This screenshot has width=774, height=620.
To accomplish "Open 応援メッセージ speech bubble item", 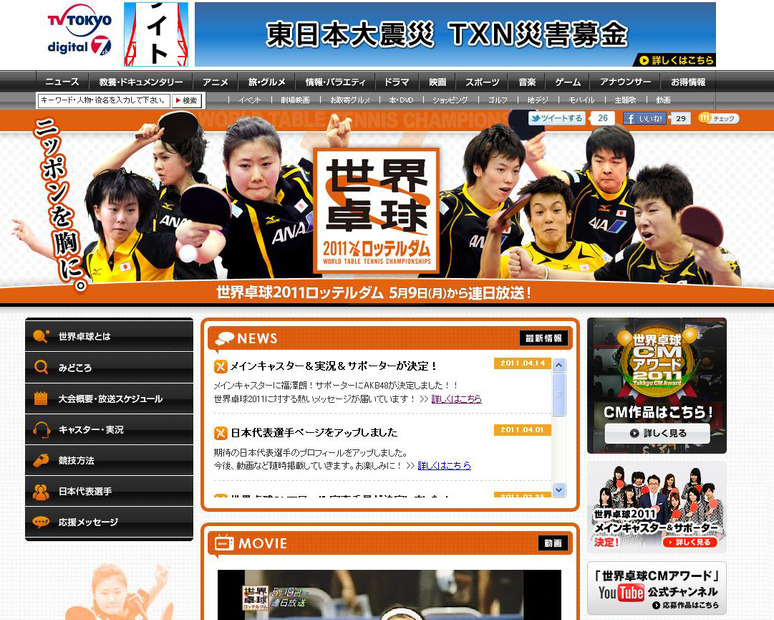I will [x=109, y=522].
